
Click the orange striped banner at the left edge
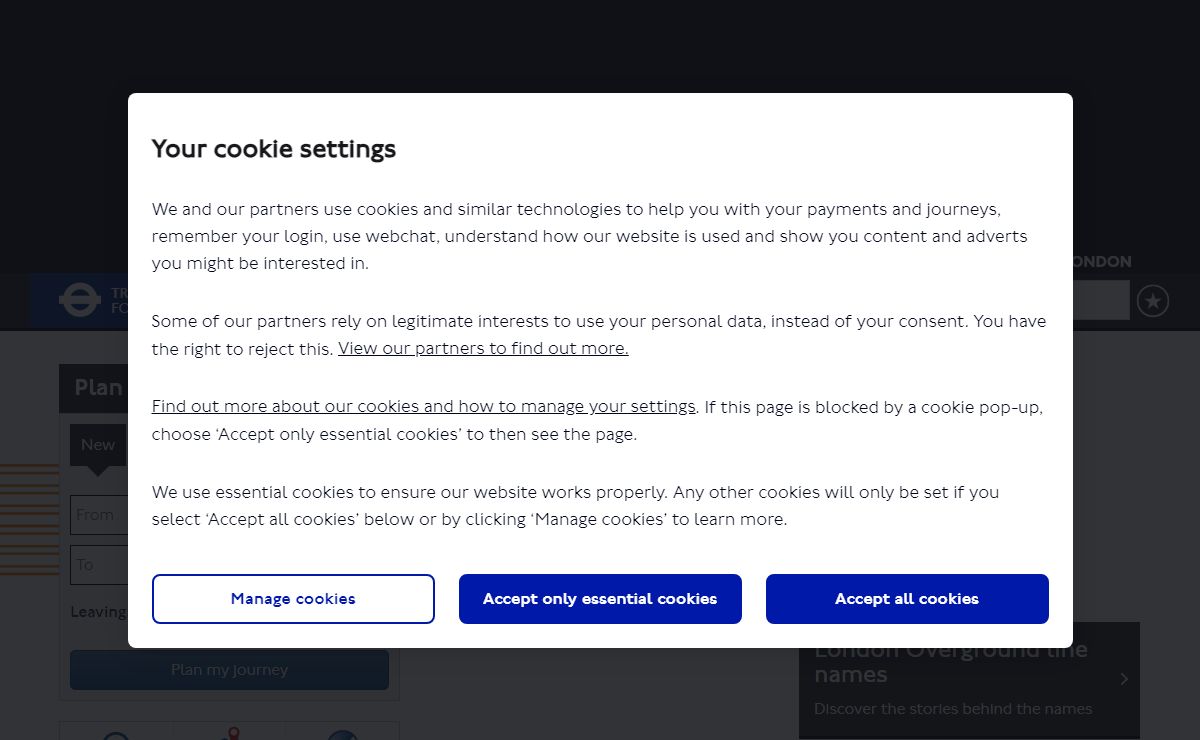[x=29, y=520]
